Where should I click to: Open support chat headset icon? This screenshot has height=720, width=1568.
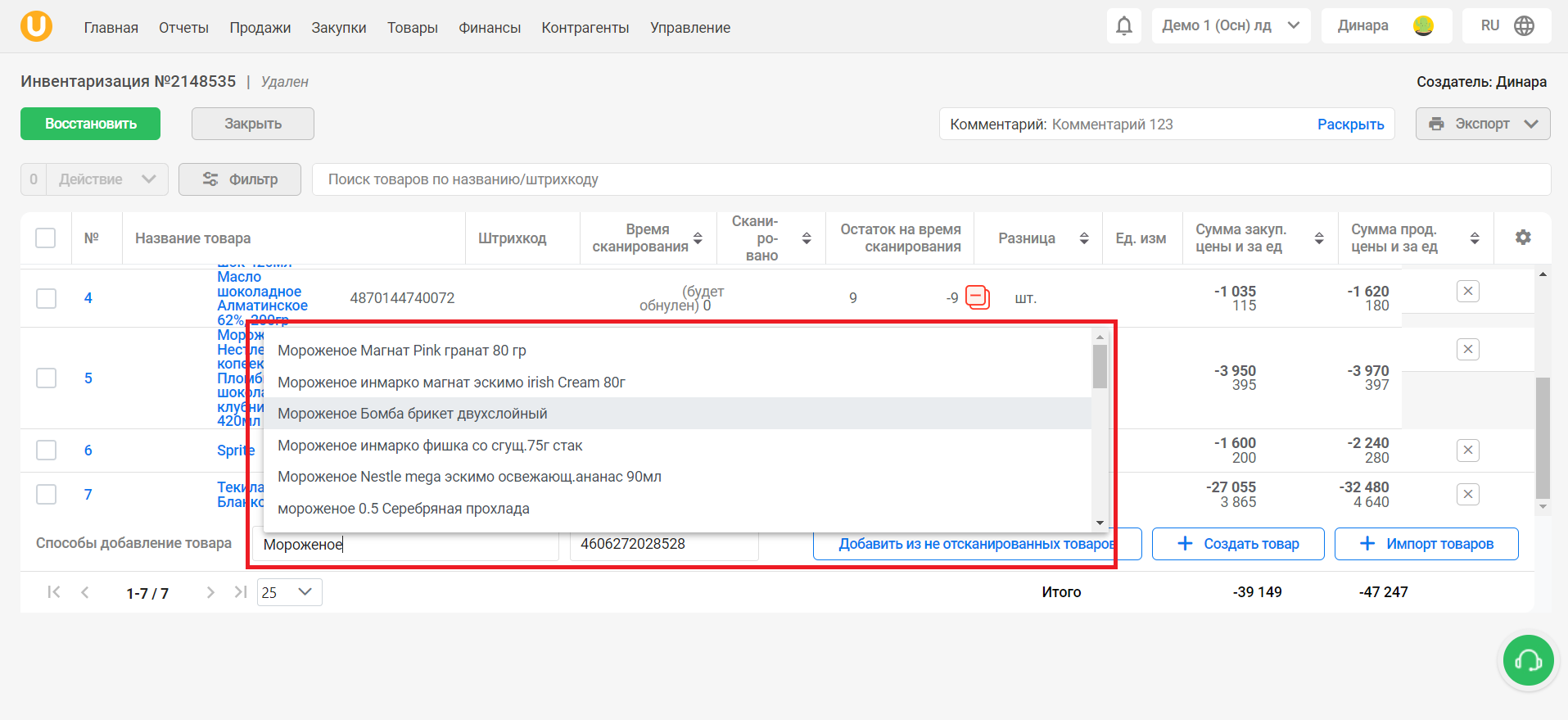tap(1528, 660)
